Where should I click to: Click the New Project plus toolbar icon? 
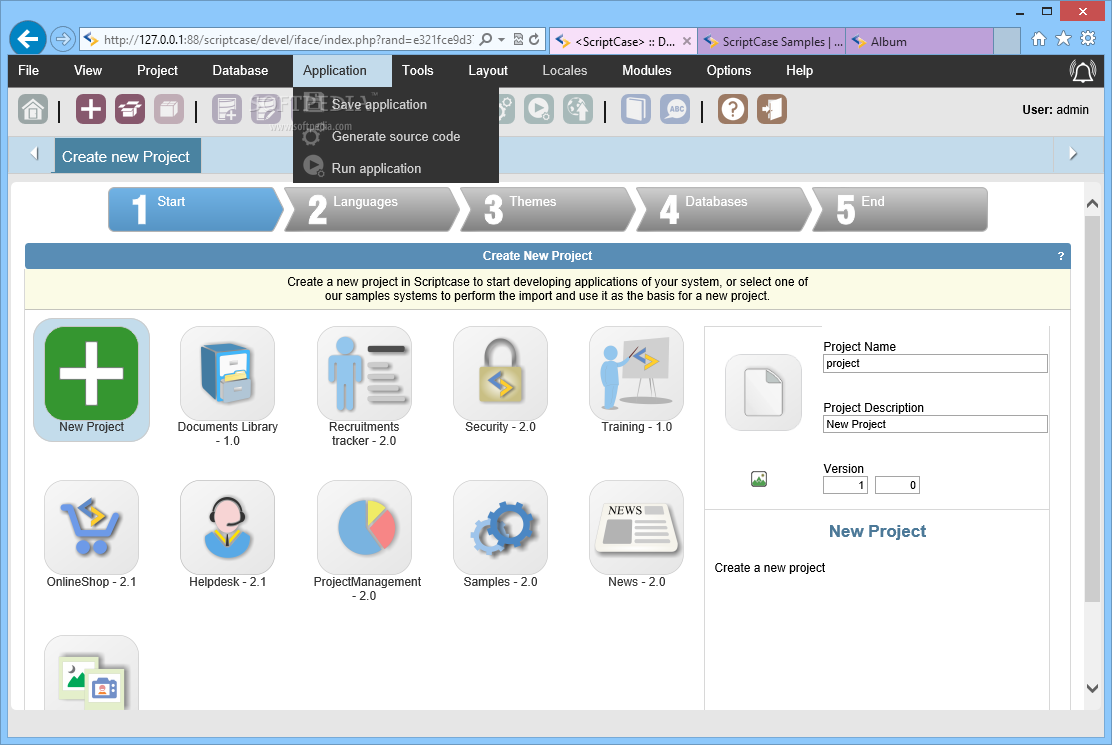(x=91, y=109)
